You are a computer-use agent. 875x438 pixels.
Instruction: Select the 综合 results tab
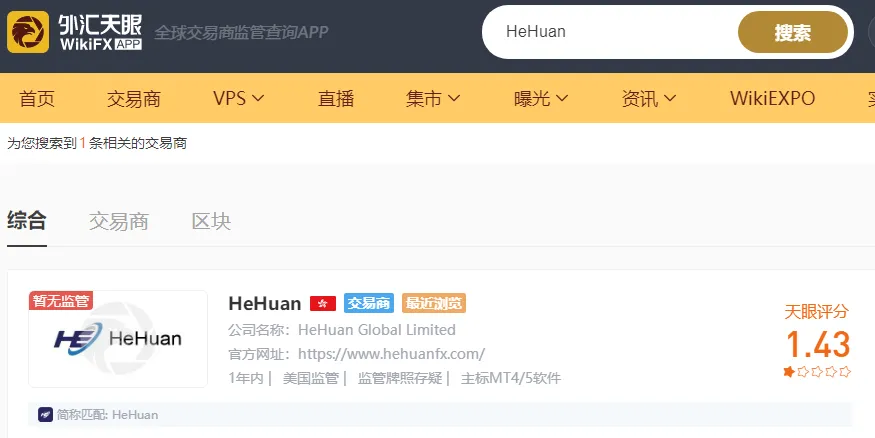coord(27,221)
